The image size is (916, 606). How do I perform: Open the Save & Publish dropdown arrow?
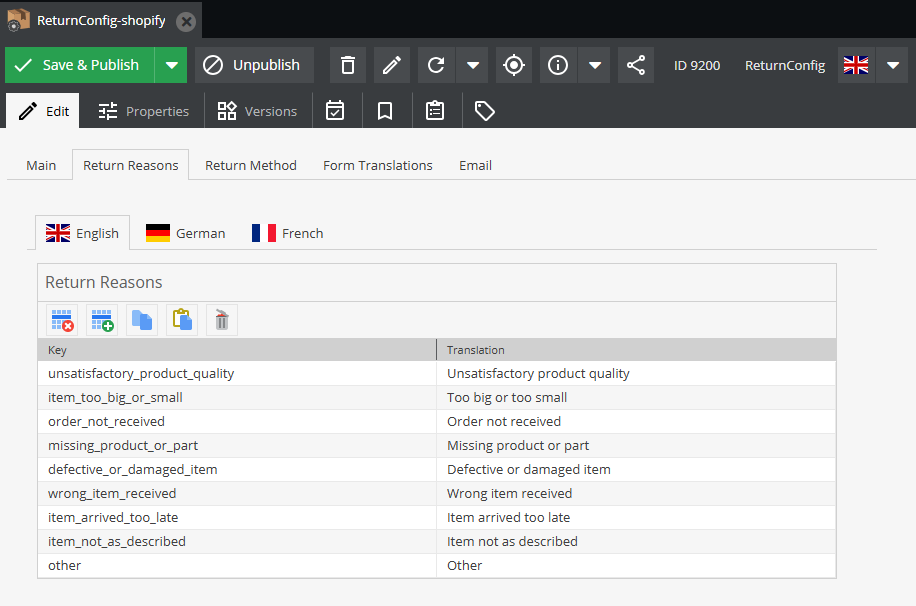tap(171, 65)
